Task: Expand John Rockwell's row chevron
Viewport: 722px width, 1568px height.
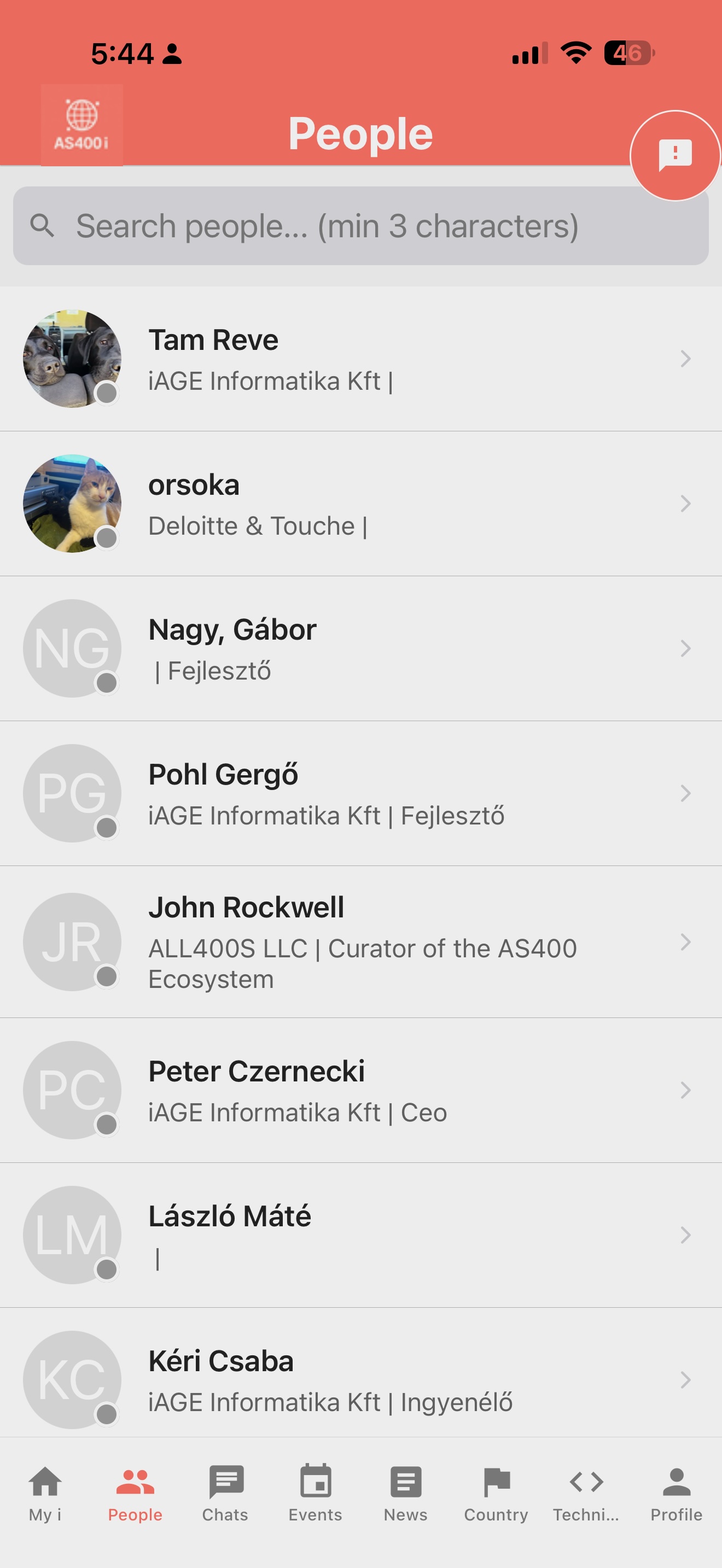Action: pyautogui.click(x=685, y=941)
